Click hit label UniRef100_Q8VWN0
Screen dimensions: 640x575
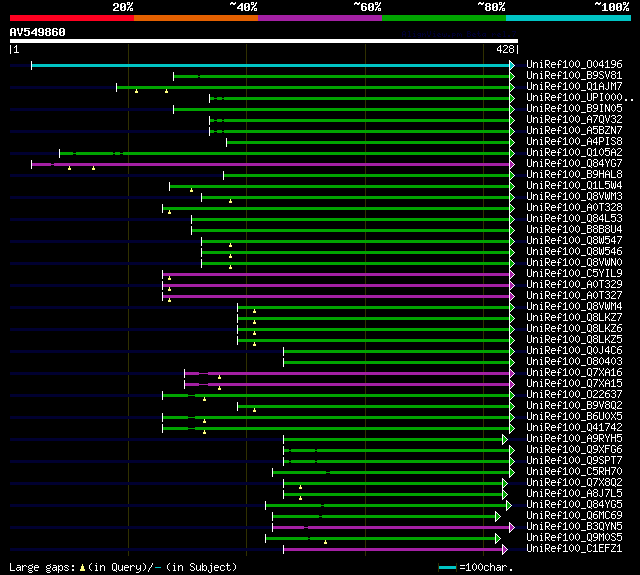click(x=574, y=262)
